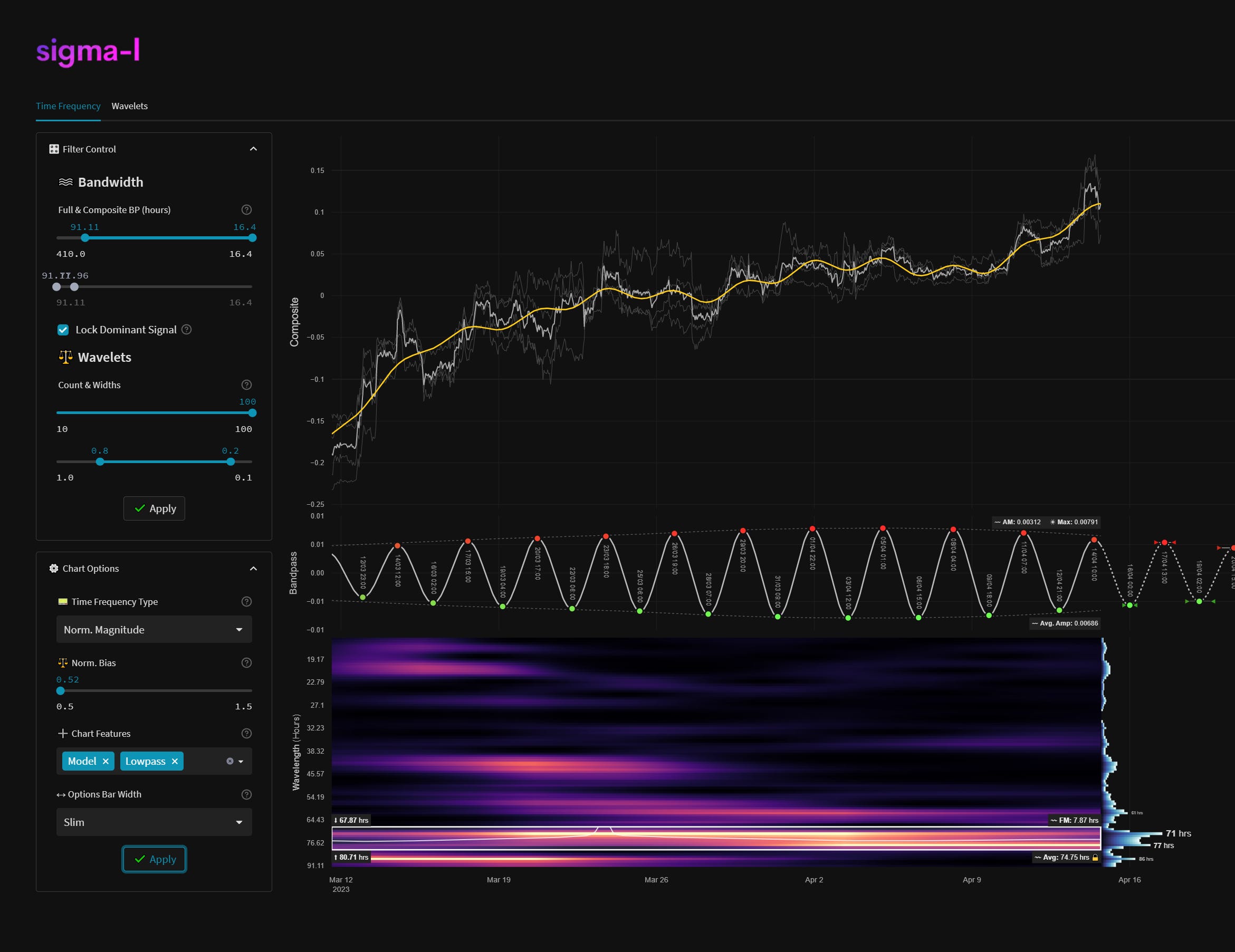Screen dimensions: 1235x952
Task: Switch to the Wavelets tab
Action: click(129, 105)
